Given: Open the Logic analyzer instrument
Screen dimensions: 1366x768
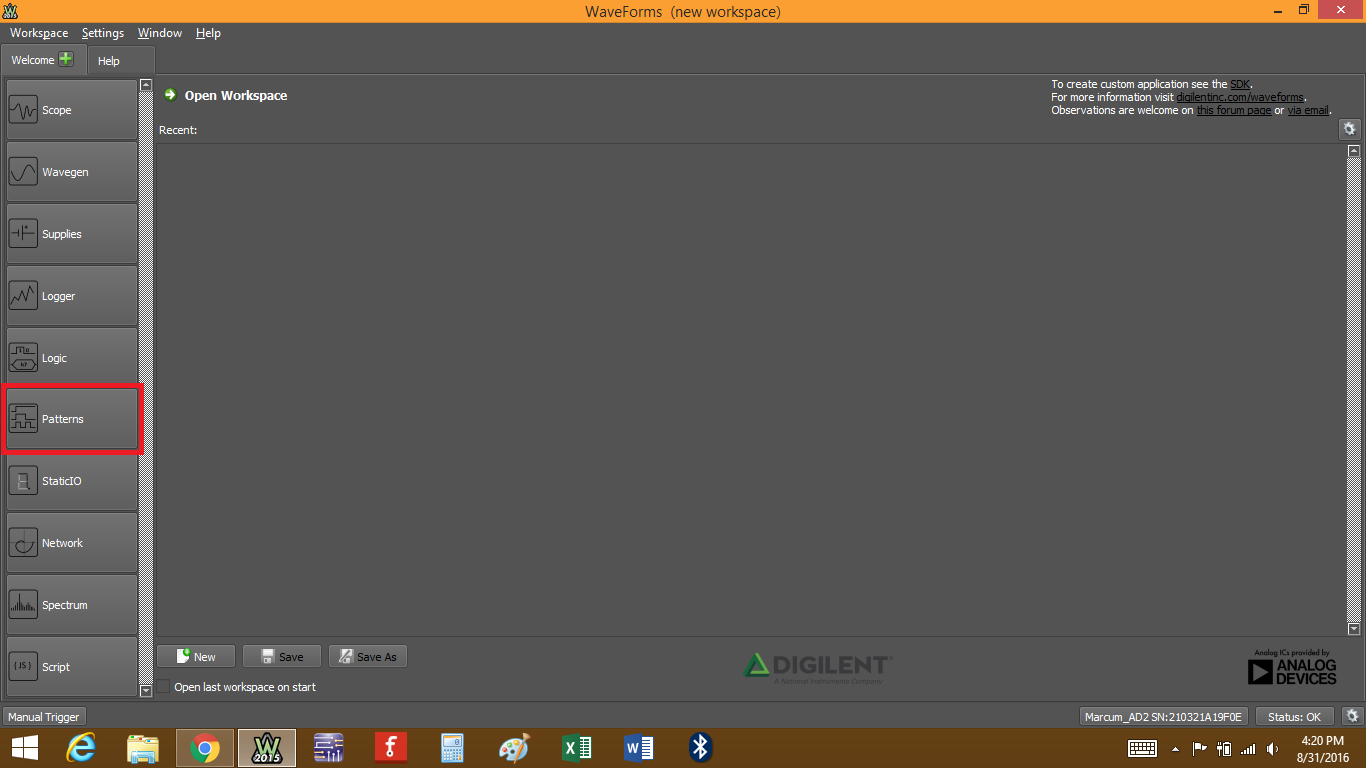Looking at the screenshot, I should (72, 358).
